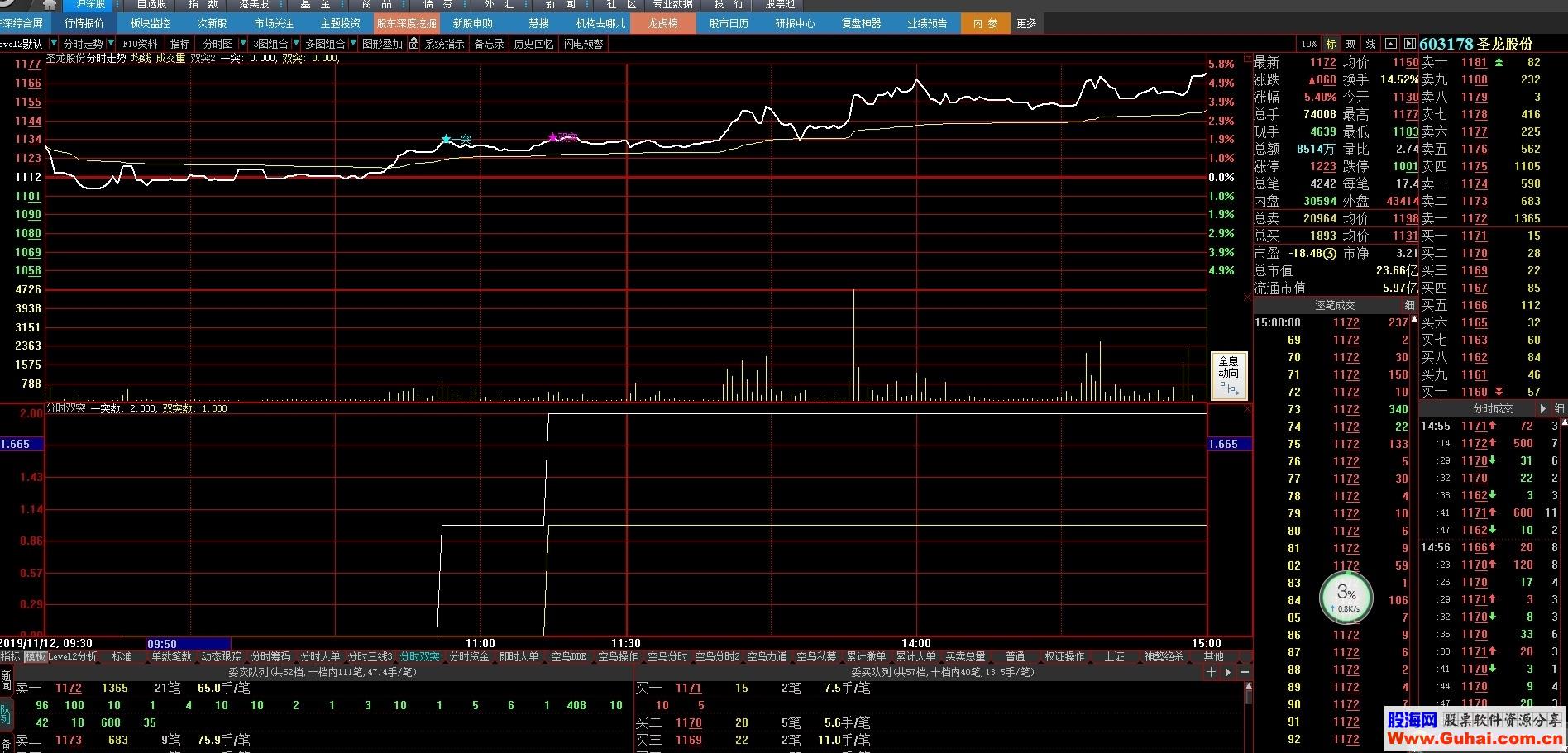Click the 一突 star marker on chart
Viewport: 1568px width, 753px height.
447,139
